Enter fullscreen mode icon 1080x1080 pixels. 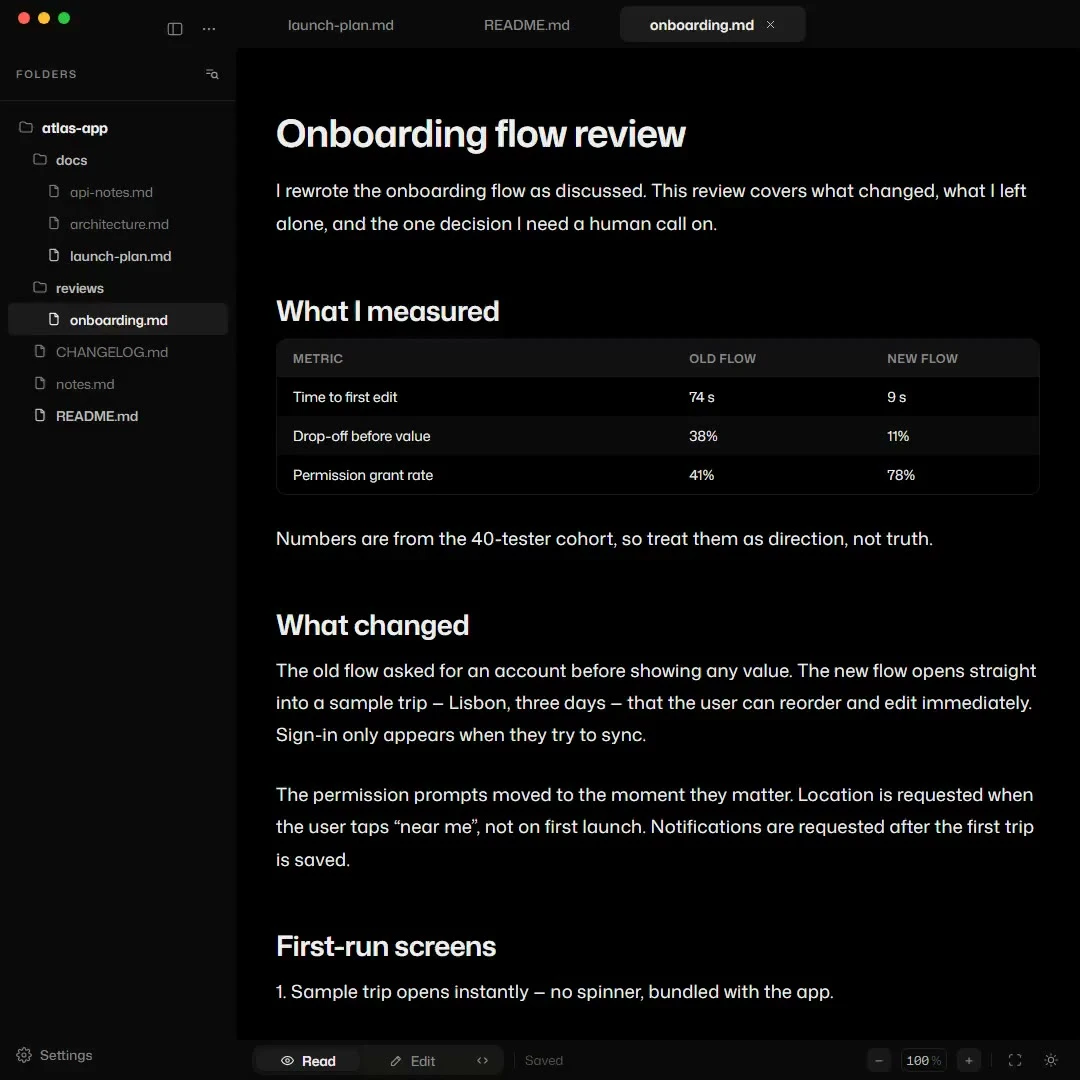1015,1060
